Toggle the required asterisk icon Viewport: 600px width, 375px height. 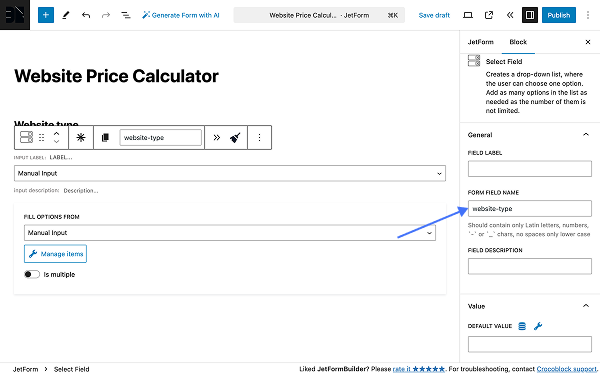(81, 137)
